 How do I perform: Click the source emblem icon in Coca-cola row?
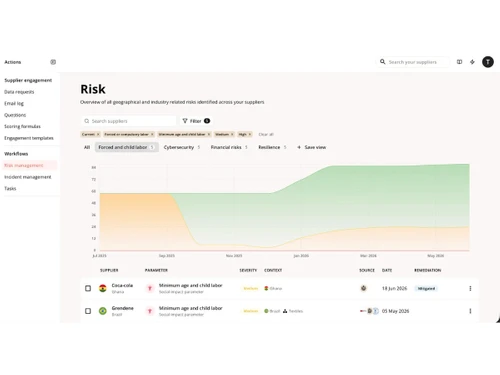(x=363, y=288)
